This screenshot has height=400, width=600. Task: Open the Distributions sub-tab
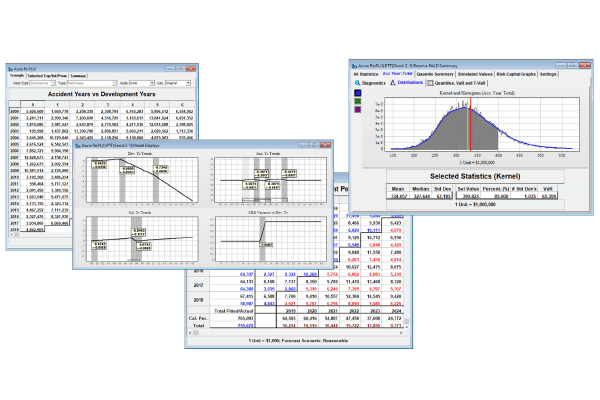406,83
